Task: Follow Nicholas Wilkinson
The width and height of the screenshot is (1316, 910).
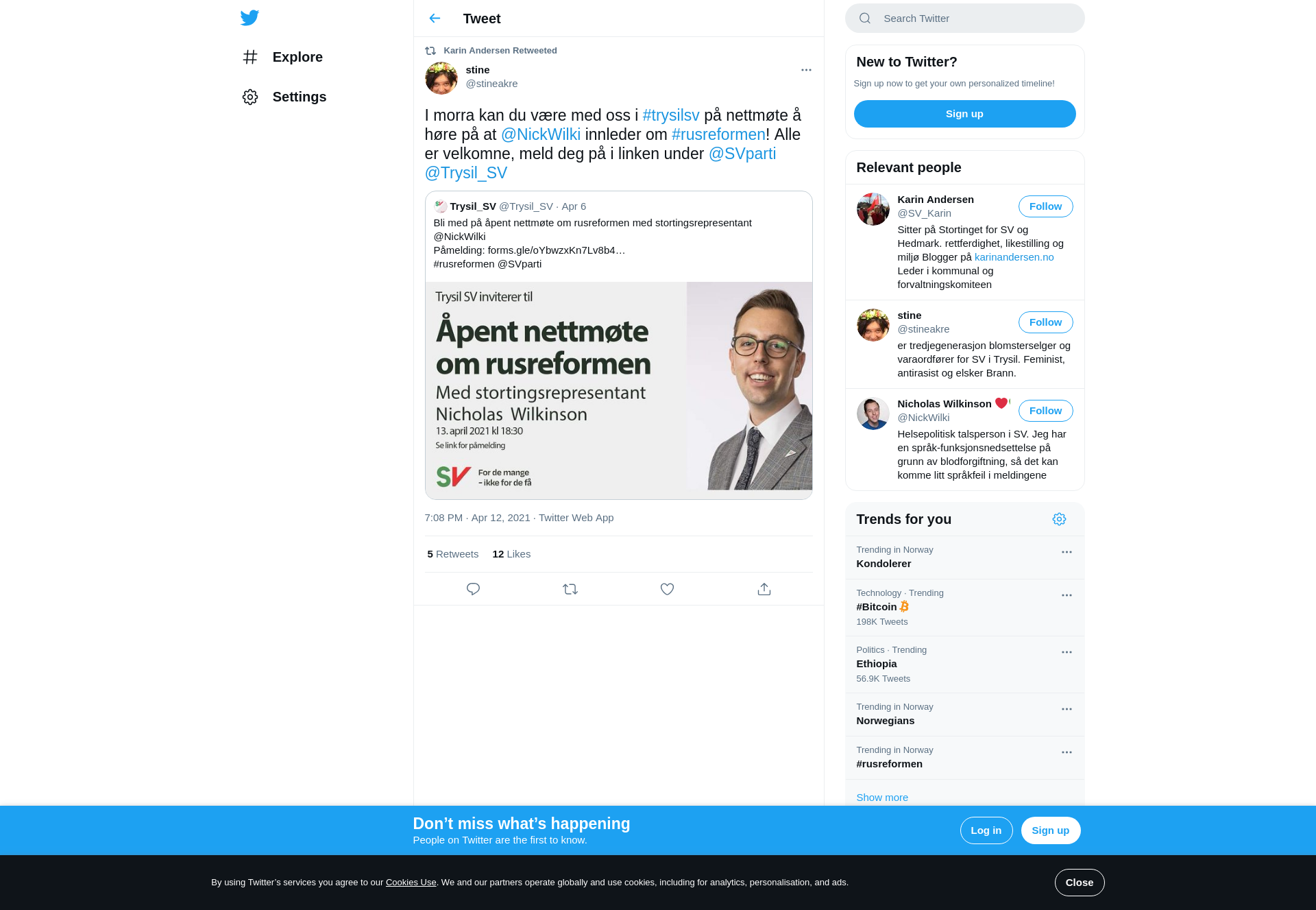Action: 1046,411
